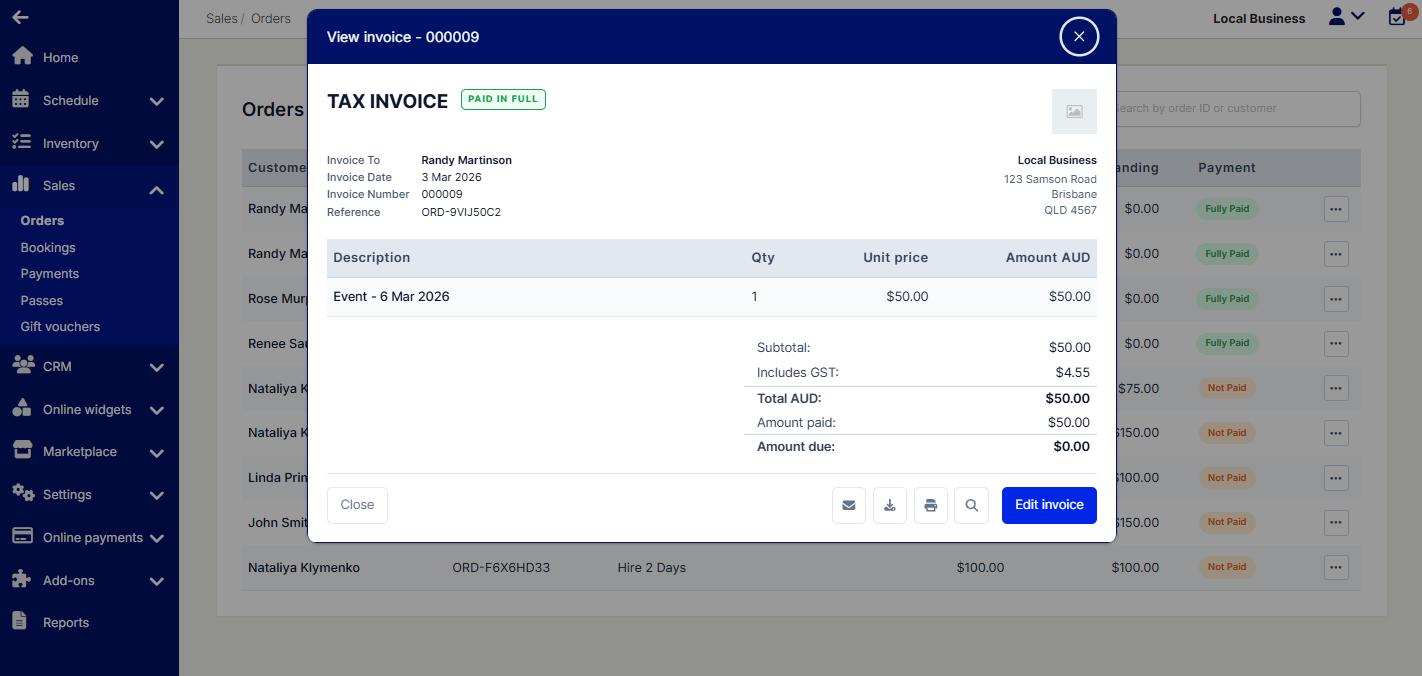Go to Bookings under Sales
Screen dimensions: 1422x676
[48, 247]
